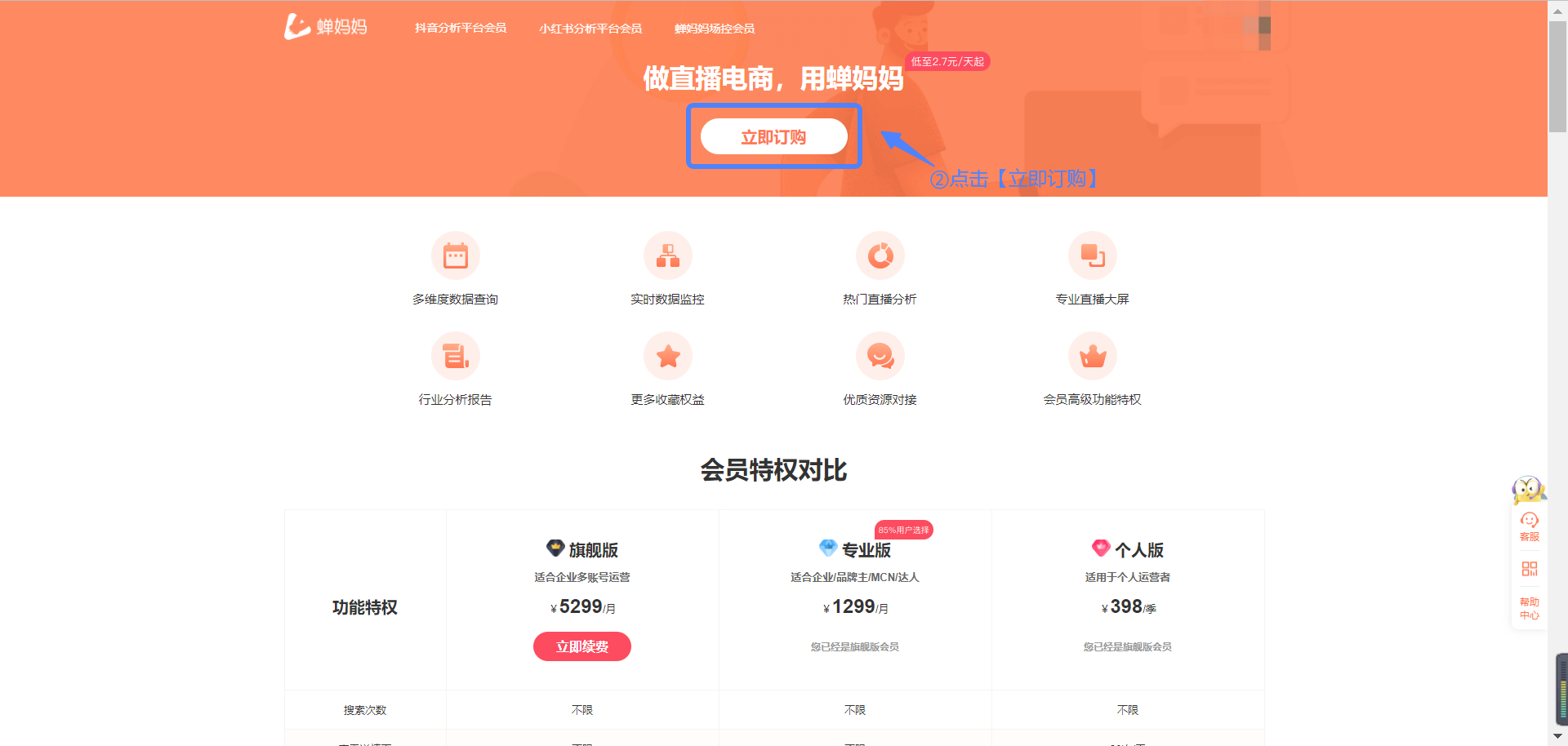Click 适用于个人运营者 description
Screen dimensions: 1568x746
[1128, 577]
